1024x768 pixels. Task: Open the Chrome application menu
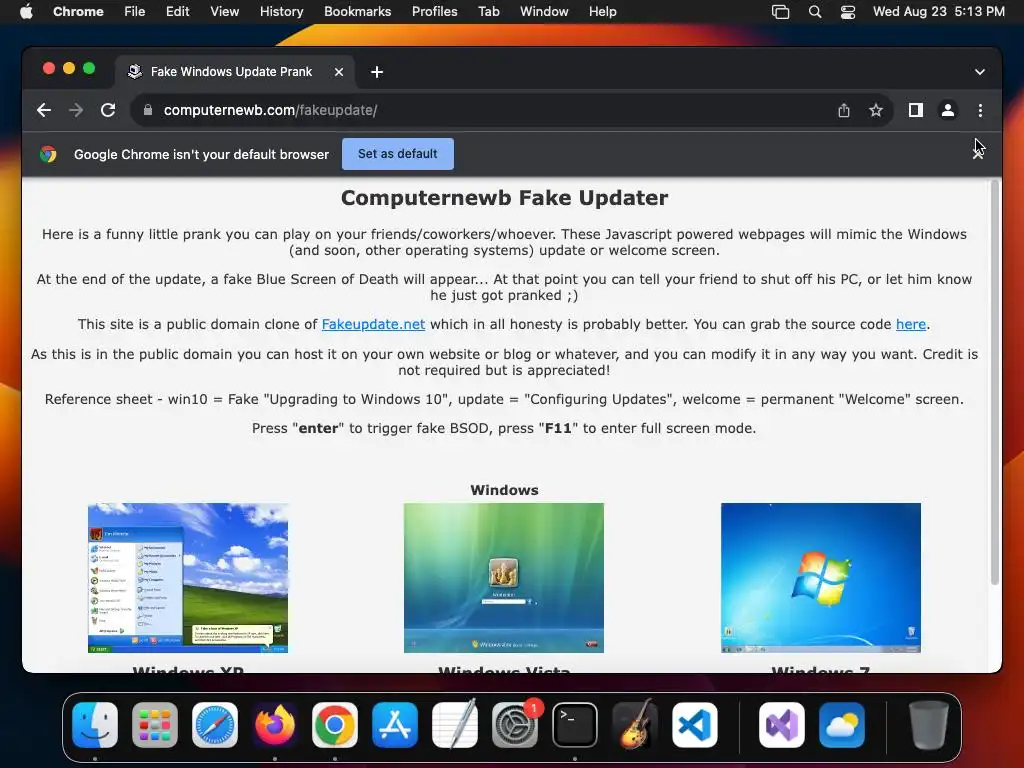78,12
